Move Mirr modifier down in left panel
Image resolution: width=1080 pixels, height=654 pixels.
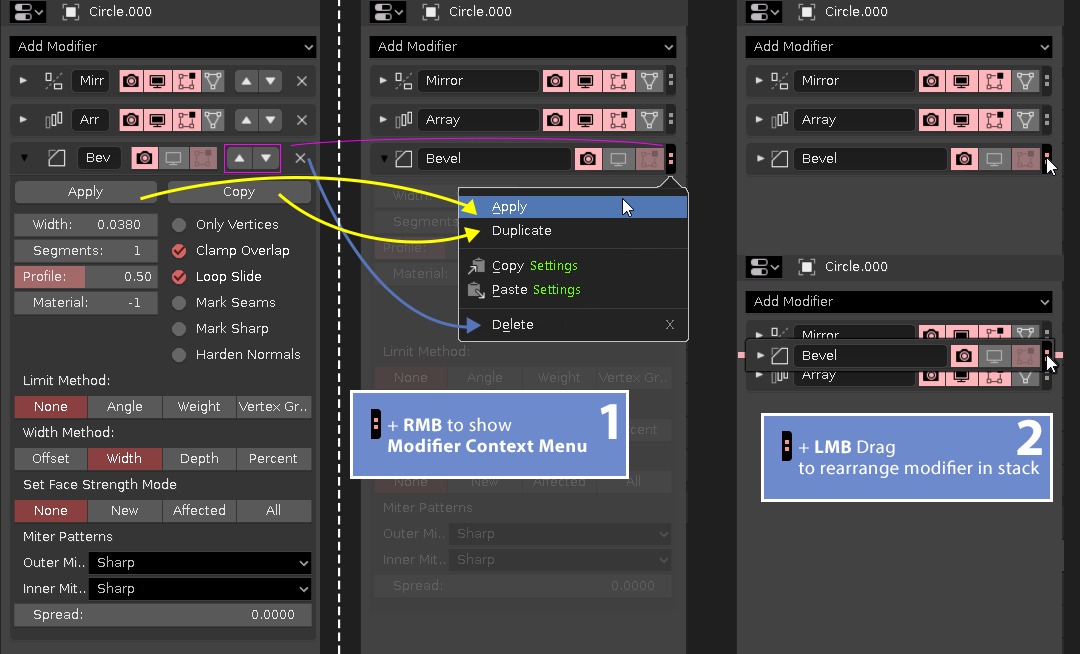click(x=271, y=81)
